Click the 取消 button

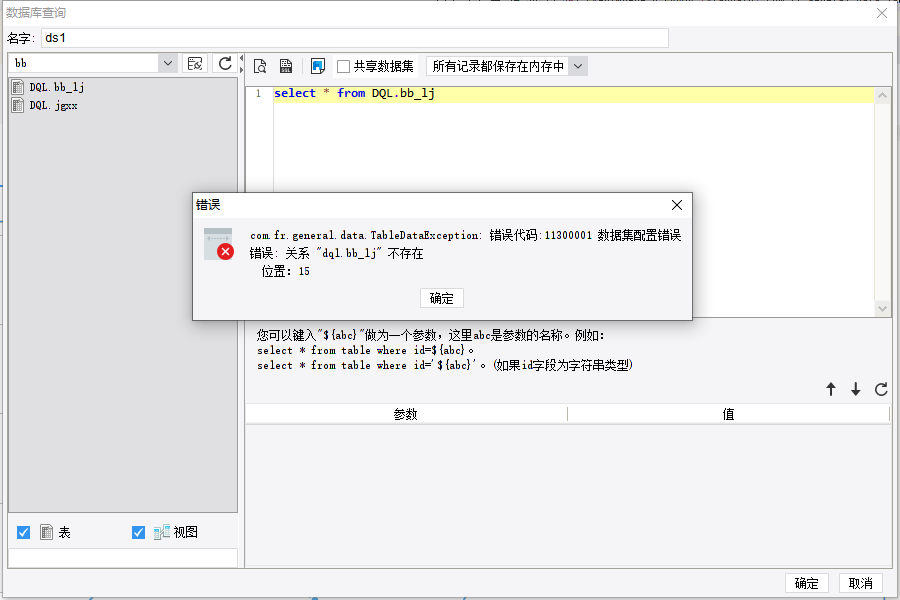(x=860, y=584)
